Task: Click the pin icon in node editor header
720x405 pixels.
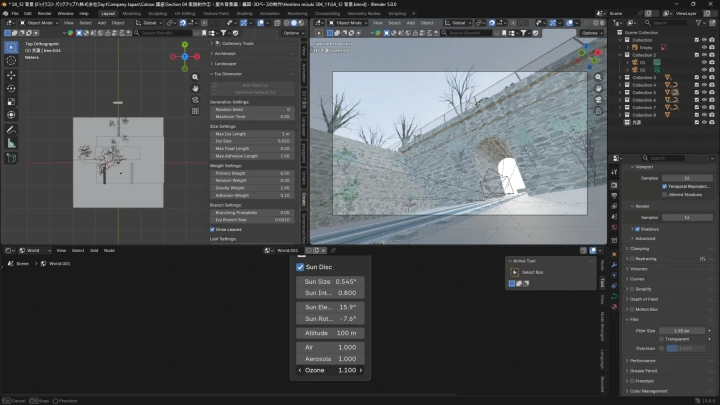Action: tap(333, 250)
